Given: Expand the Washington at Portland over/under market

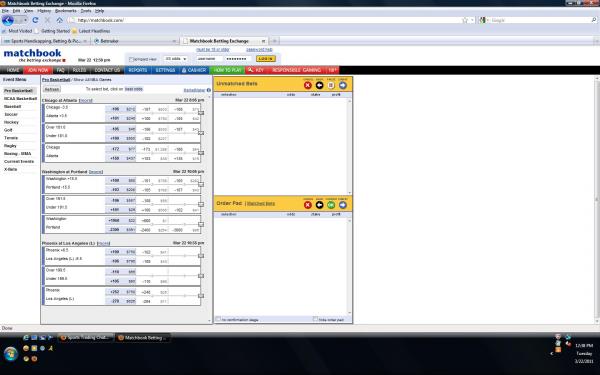Looking at the screenshot, I should 201,204.
